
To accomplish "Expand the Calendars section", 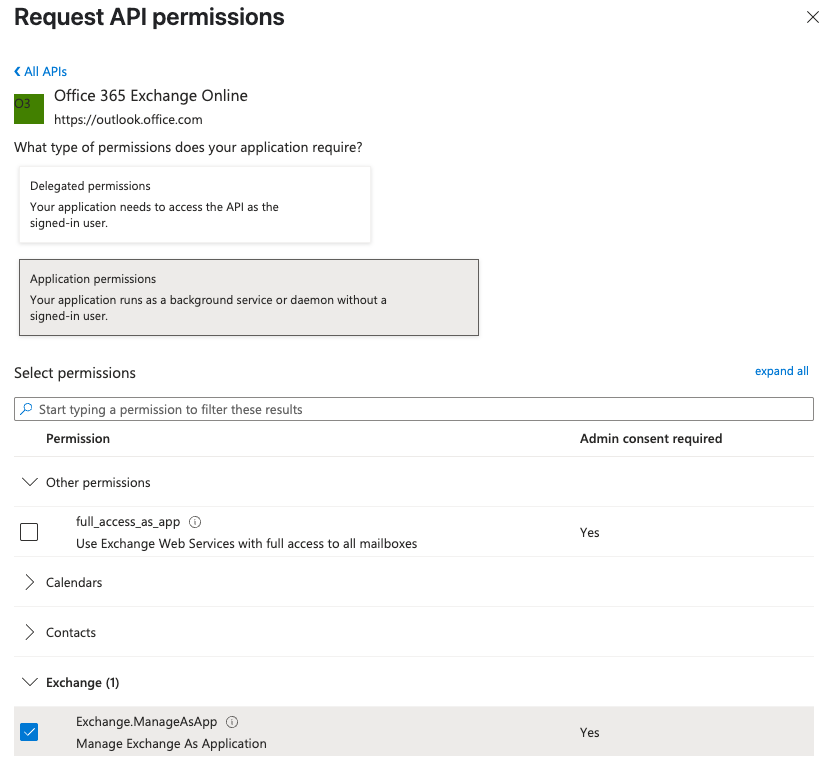I will [x=29, y=582].
